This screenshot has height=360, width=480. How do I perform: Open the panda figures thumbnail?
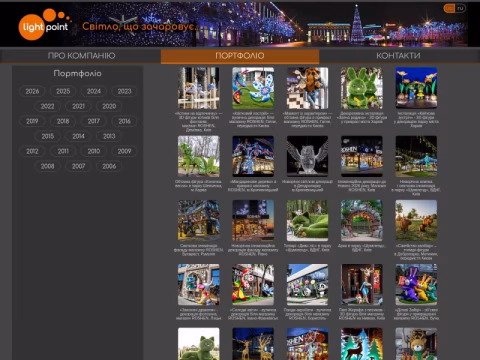coord(307,285)
